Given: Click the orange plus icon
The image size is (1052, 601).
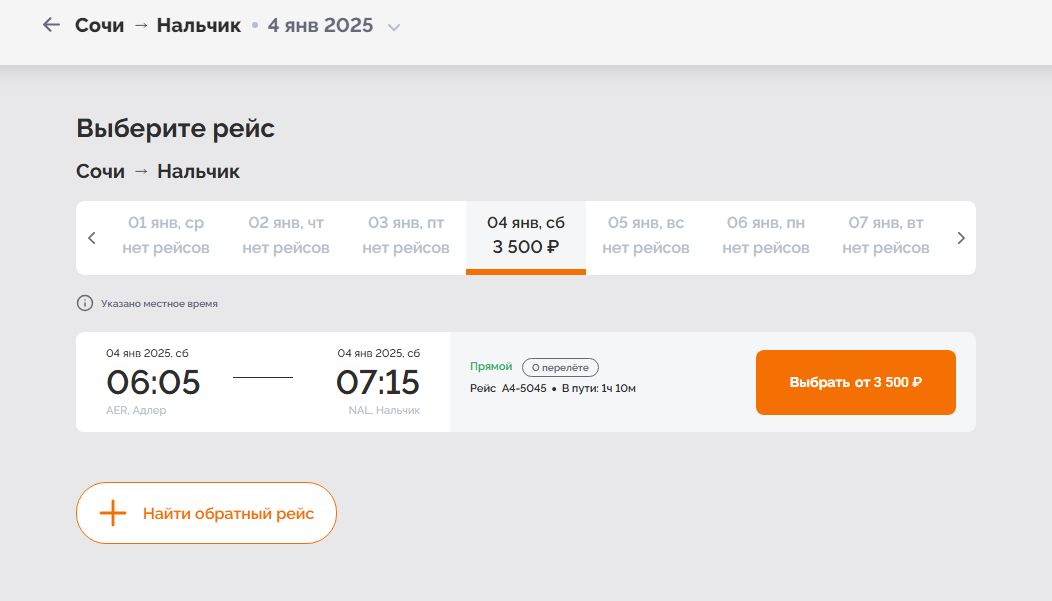Looking at the screenshot, I should tap(113, 513).
